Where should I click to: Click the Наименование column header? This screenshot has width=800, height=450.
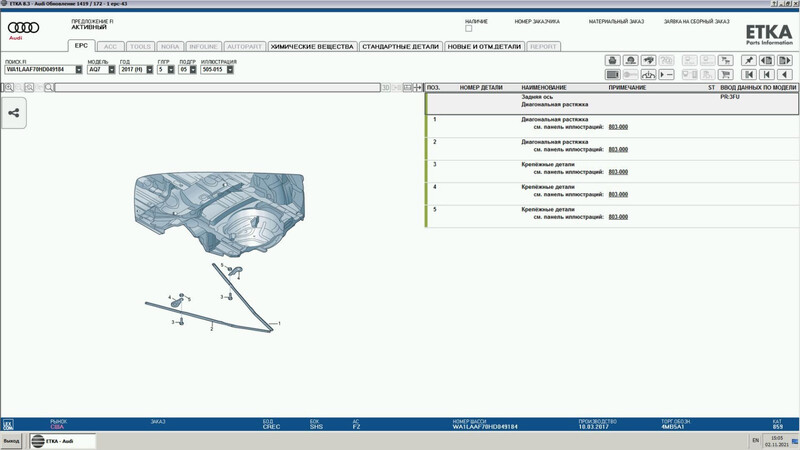point(544,88)
